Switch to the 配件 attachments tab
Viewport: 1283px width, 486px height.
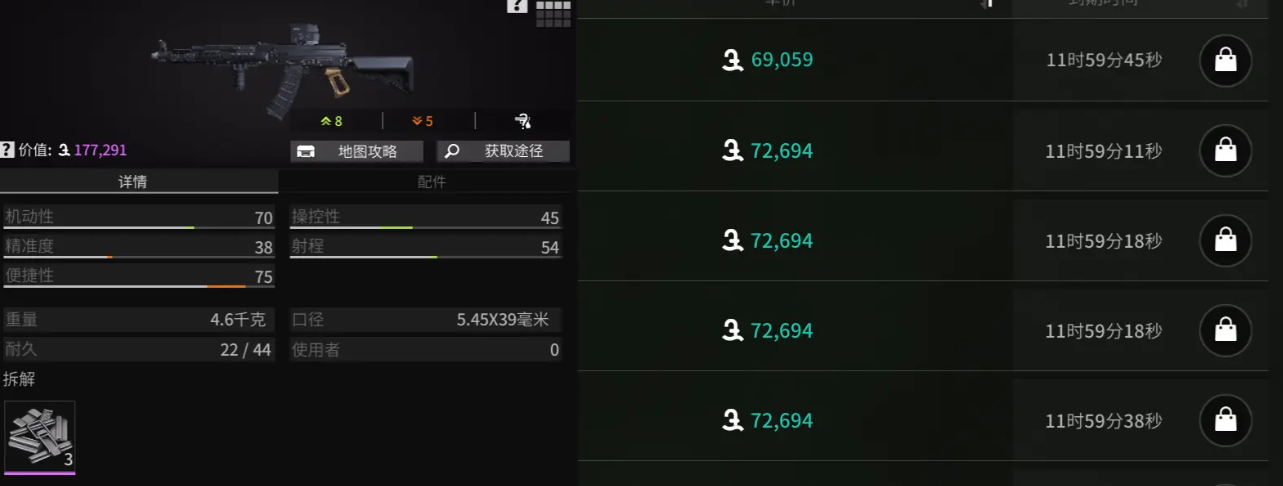pos(431,182)
